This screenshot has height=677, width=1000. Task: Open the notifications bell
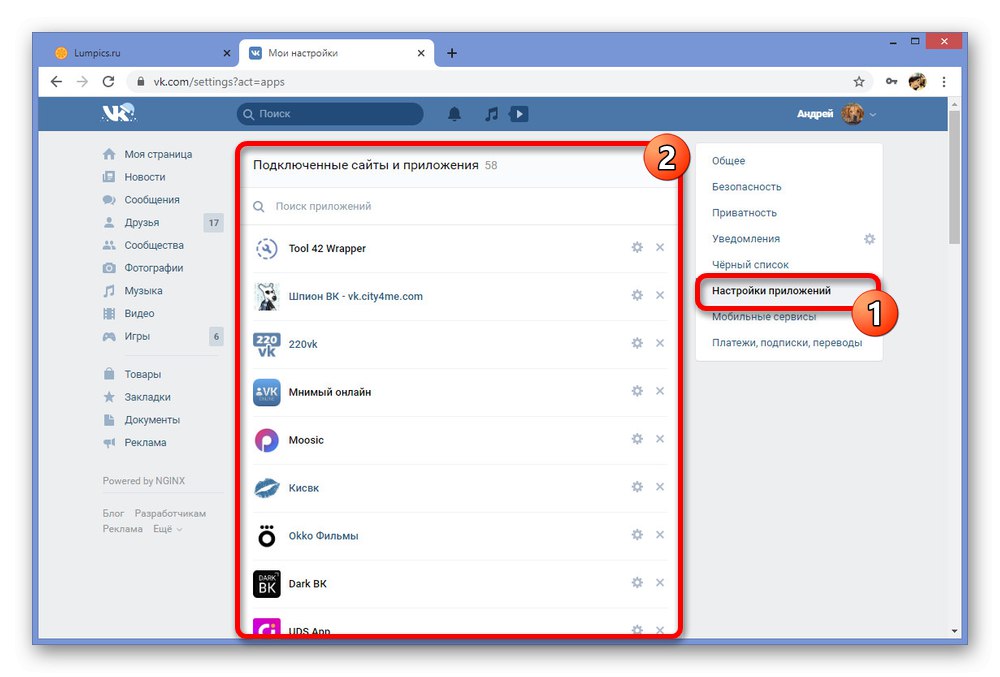click(x=453, y=113)
